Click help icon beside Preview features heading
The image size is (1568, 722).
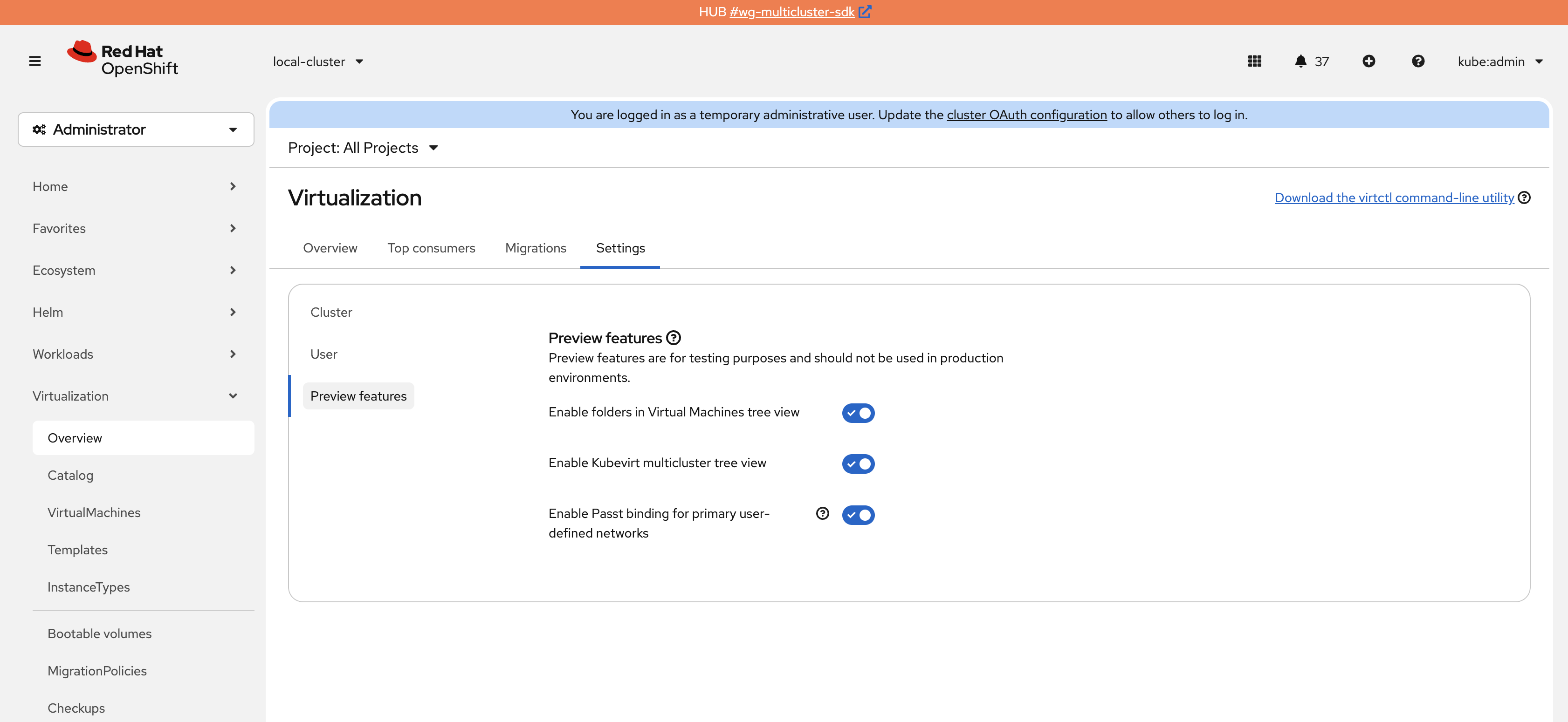click(x=673, y=338)
